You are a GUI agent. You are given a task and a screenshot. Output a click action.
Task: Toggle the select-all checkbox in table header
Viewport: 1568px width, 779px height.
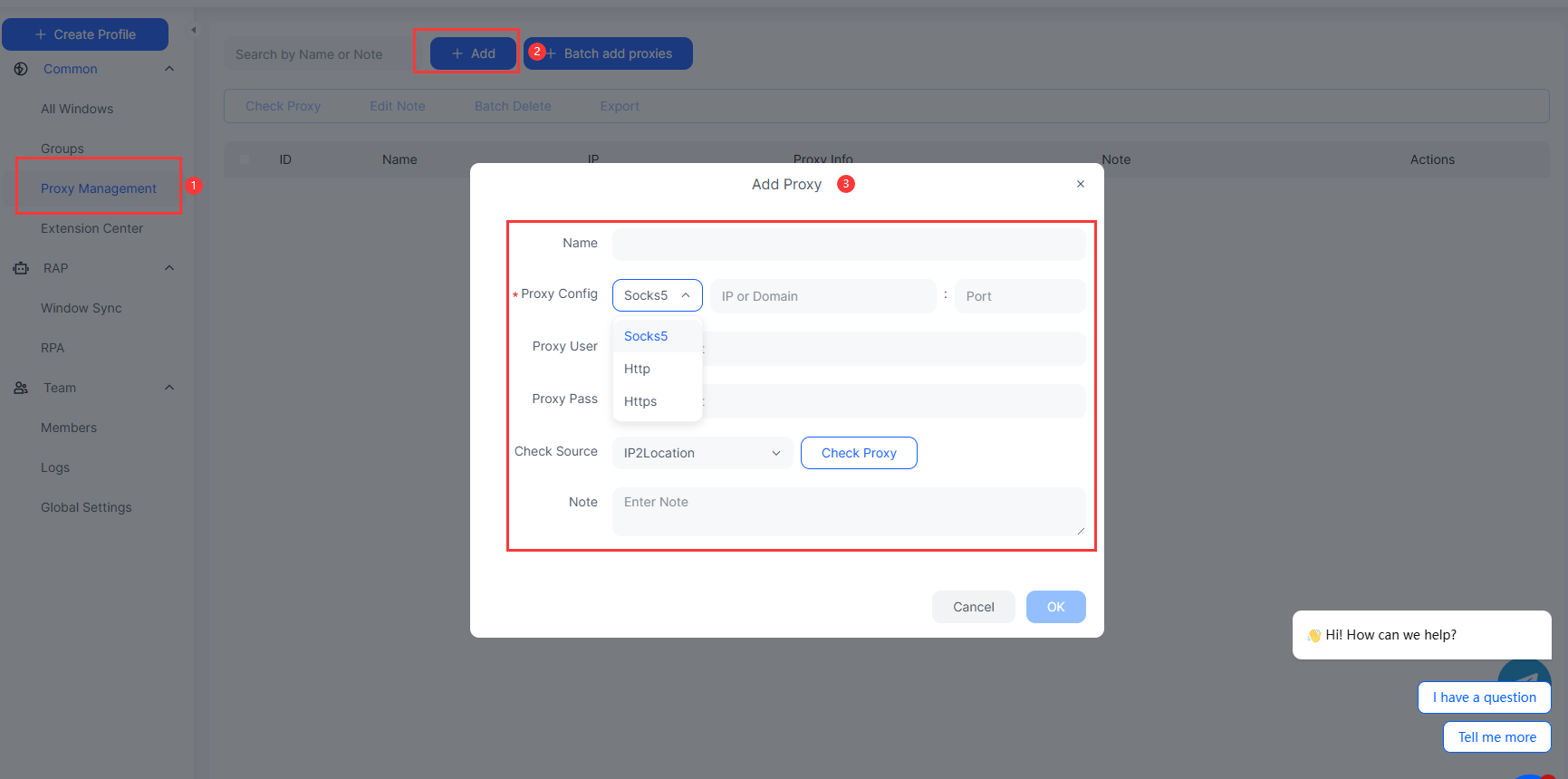(x=245, y=159)
